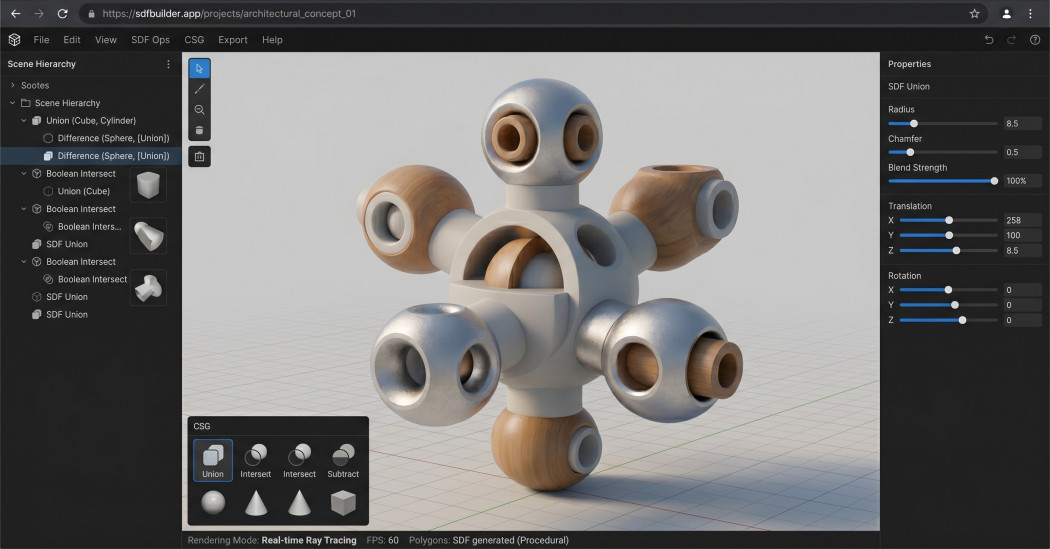1050x549 pixels.
Task: Click the bucket-shaped viewport tool icon
Action: click(x=200, y=131)
